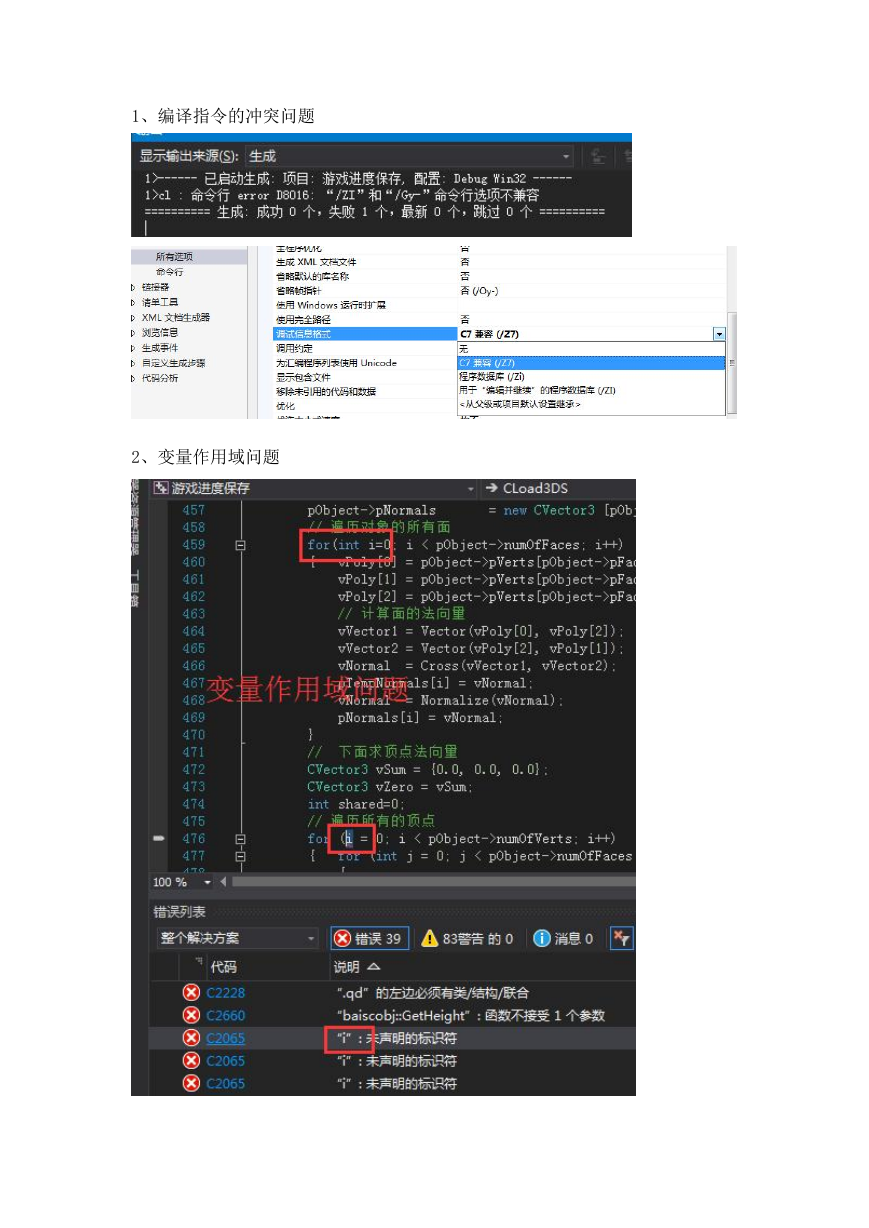Select the 调用约定 property row
The image size is (869, 1228).
click(365, 349)
